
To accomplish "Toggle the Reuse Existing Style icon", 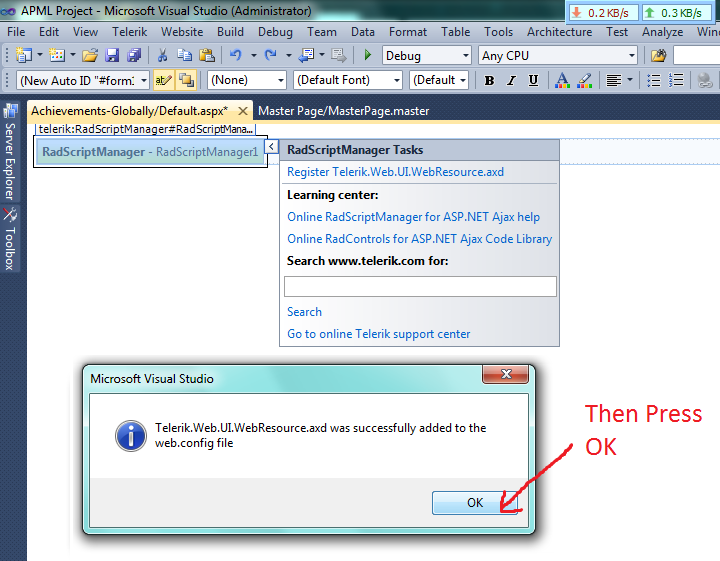I will (186, 80).
